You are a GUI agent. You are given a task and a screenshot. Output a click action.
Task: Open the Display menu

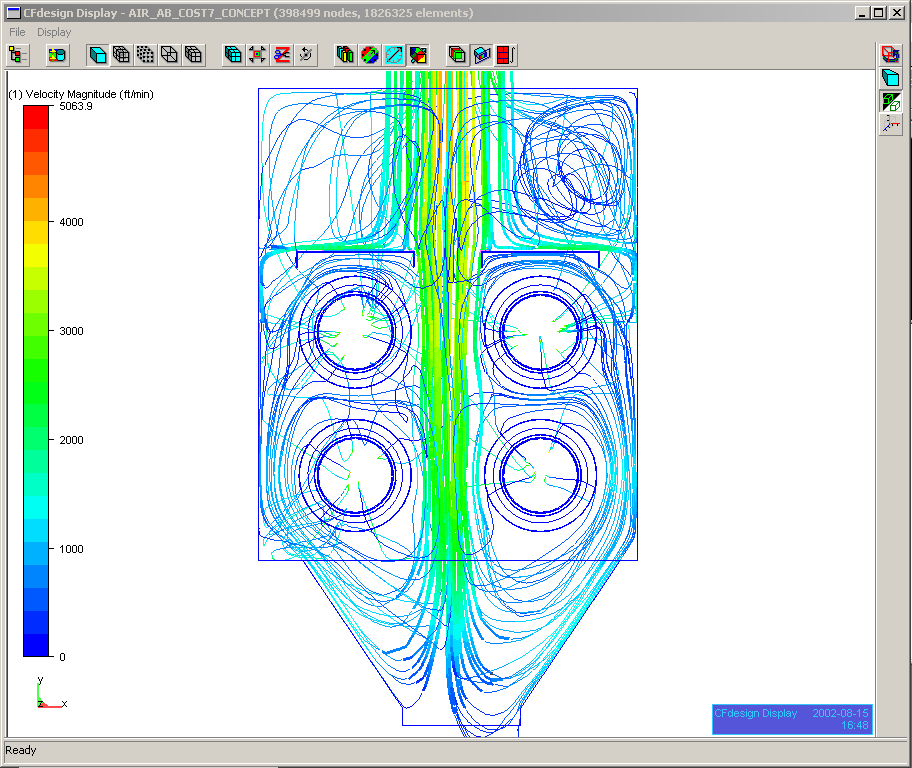(x=54, y=32)
